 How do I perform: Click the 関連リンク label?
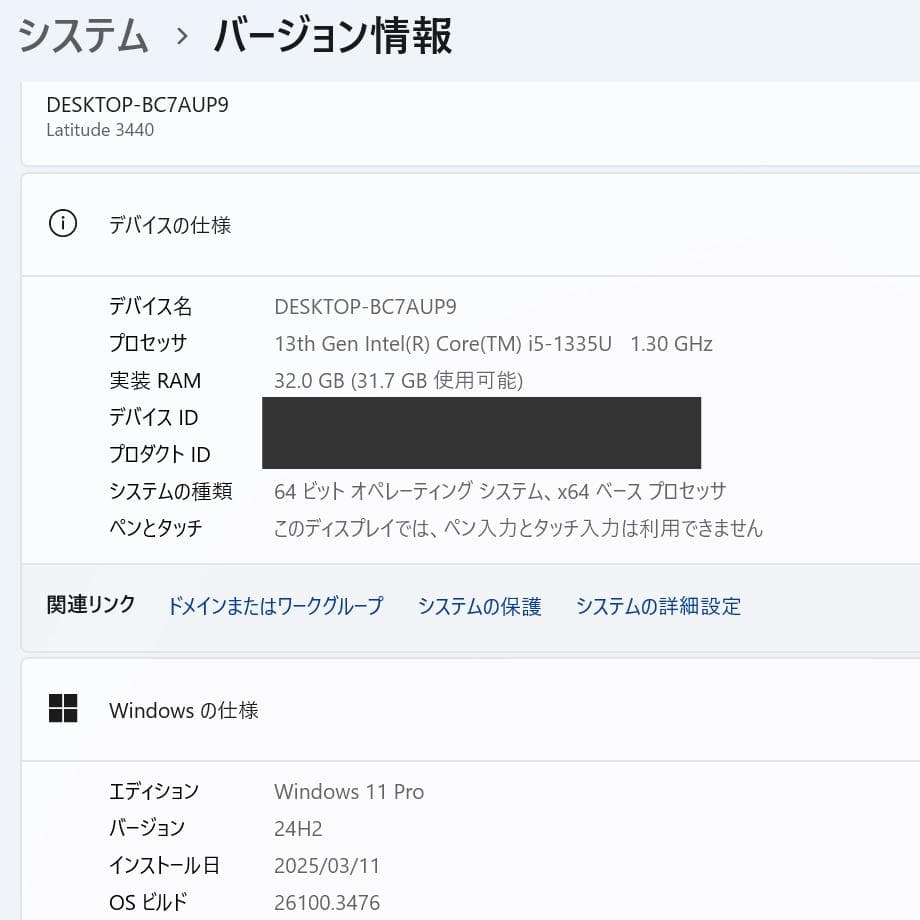[x=91, y=604]
